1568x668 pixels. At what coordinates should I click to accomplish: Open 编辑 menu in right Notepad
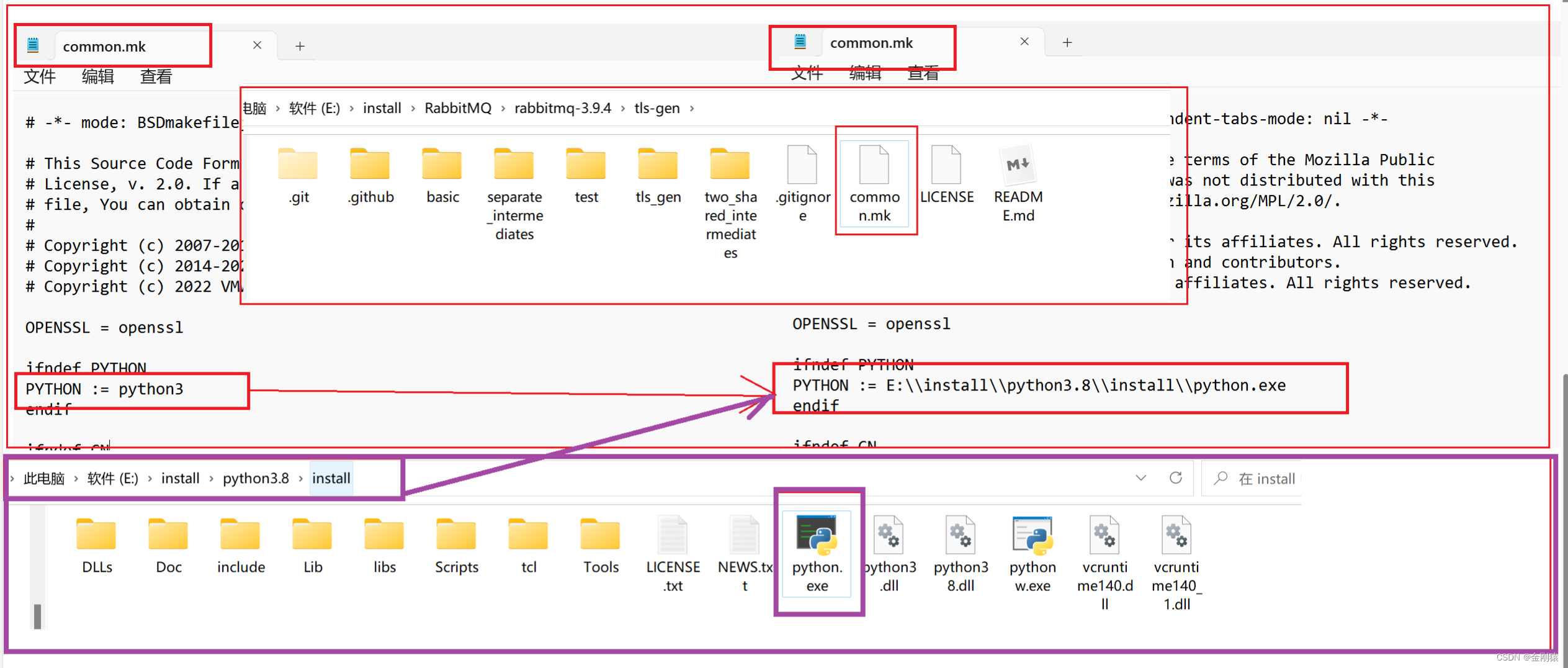[866, 73]
